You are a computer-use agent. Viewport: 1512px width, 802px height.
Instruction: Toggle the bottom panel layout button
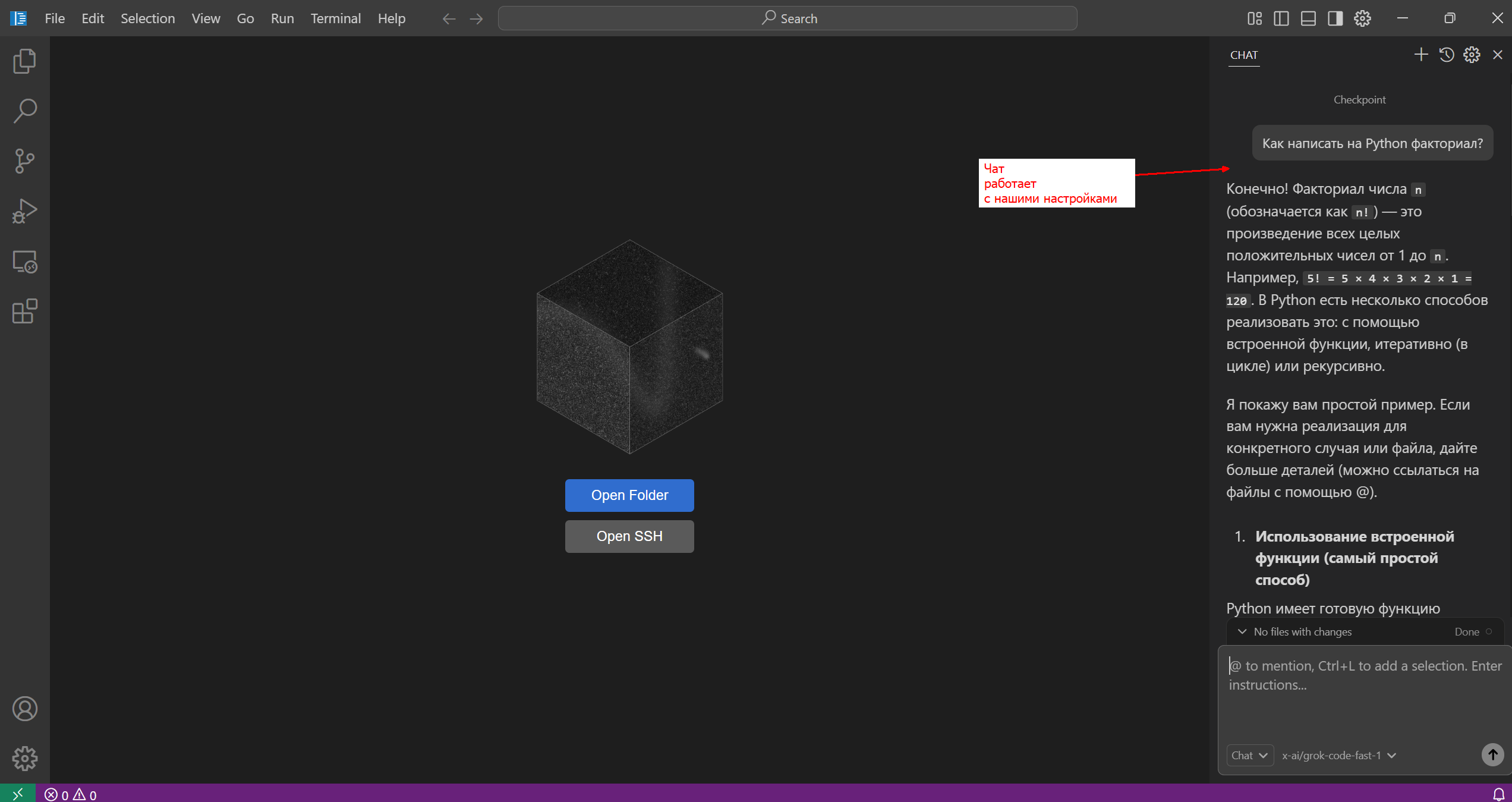(x=1308, y=18)
